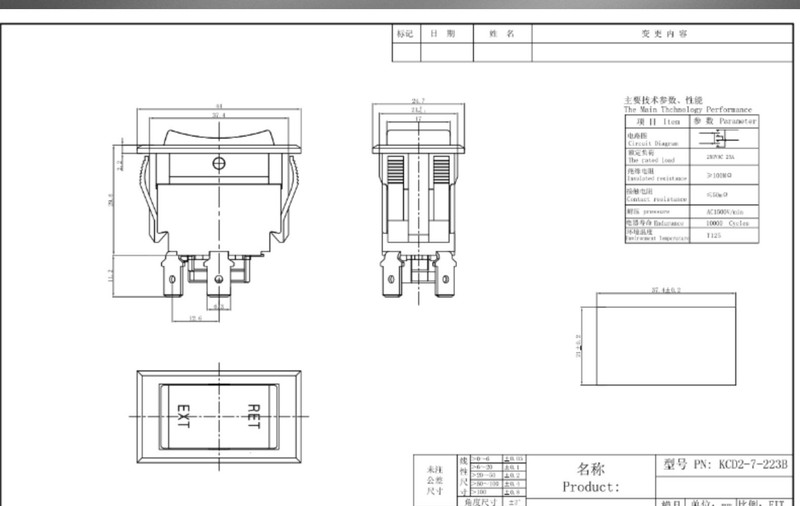Select 'The Main Thchnology Performance' heading
Image resolution: width=800 pixels, height=506 pixels.
coord(688,110)
